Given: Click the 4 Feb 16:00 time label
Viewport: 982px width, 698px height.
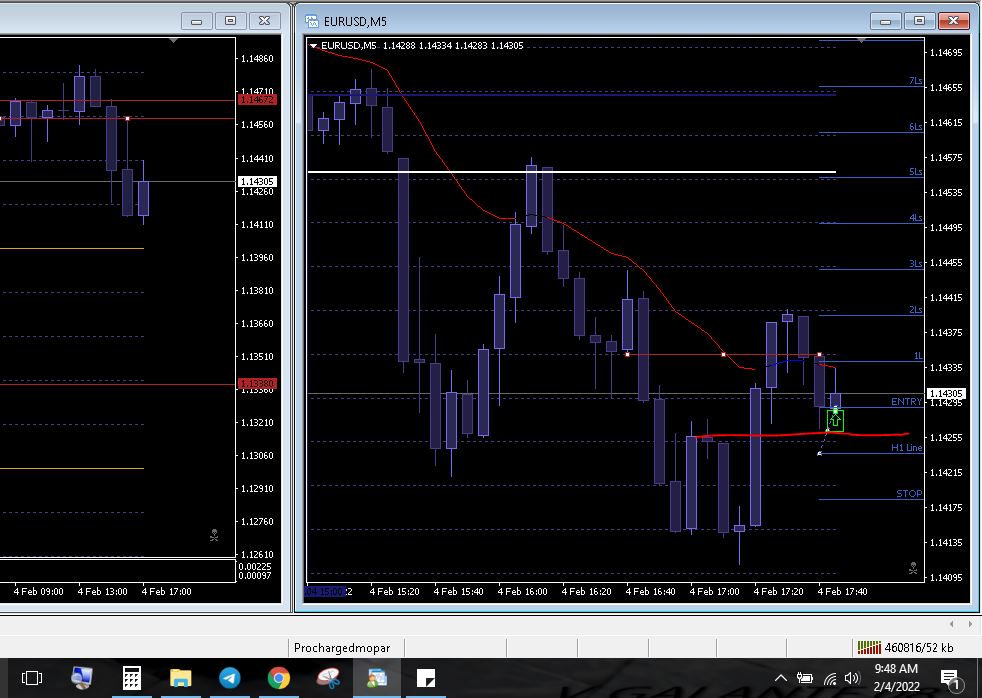Looking at the screenshot, I should point(522,592).
